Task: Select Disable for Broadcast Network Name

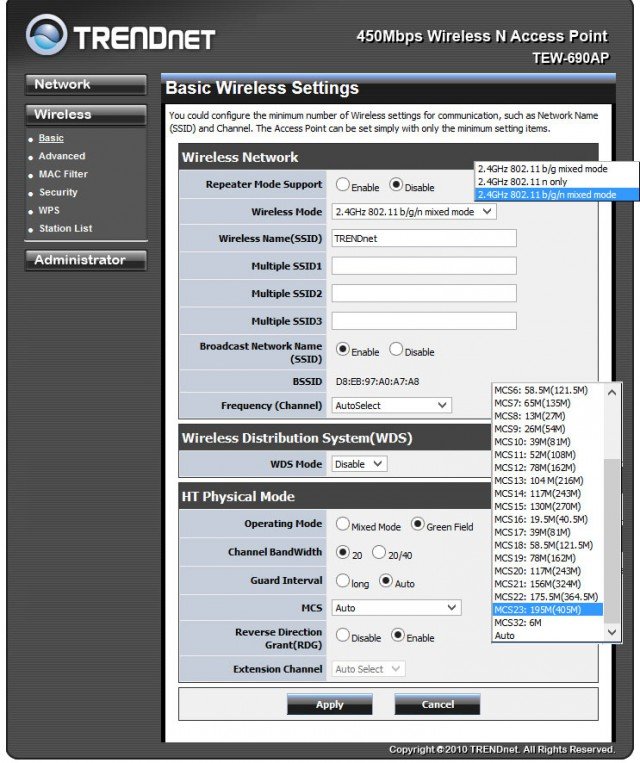Action: point(396,350)
